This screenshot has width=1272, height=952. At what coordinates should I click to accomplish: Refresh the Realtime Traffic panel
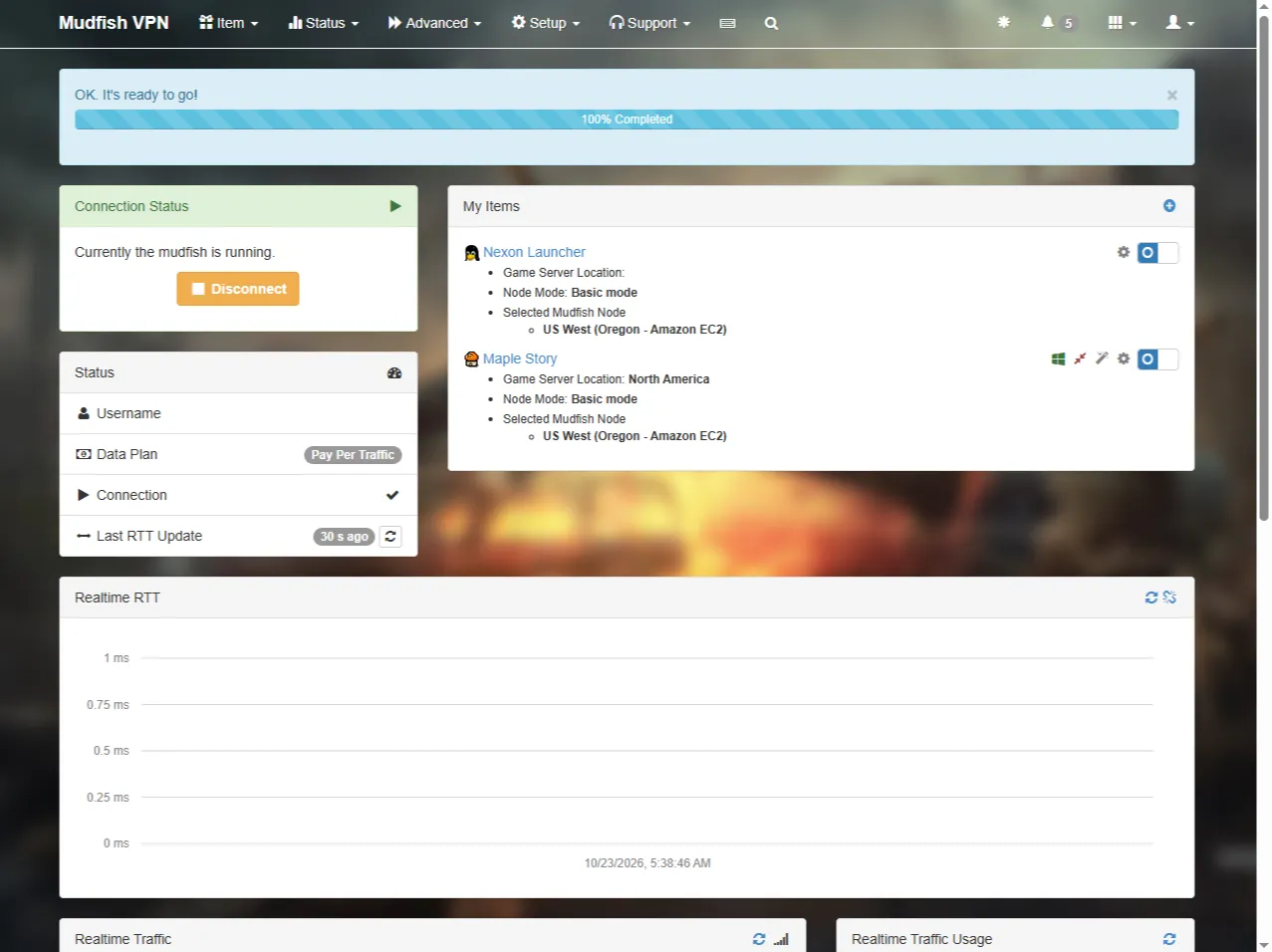pyautogui.click(x=759, y=939)
